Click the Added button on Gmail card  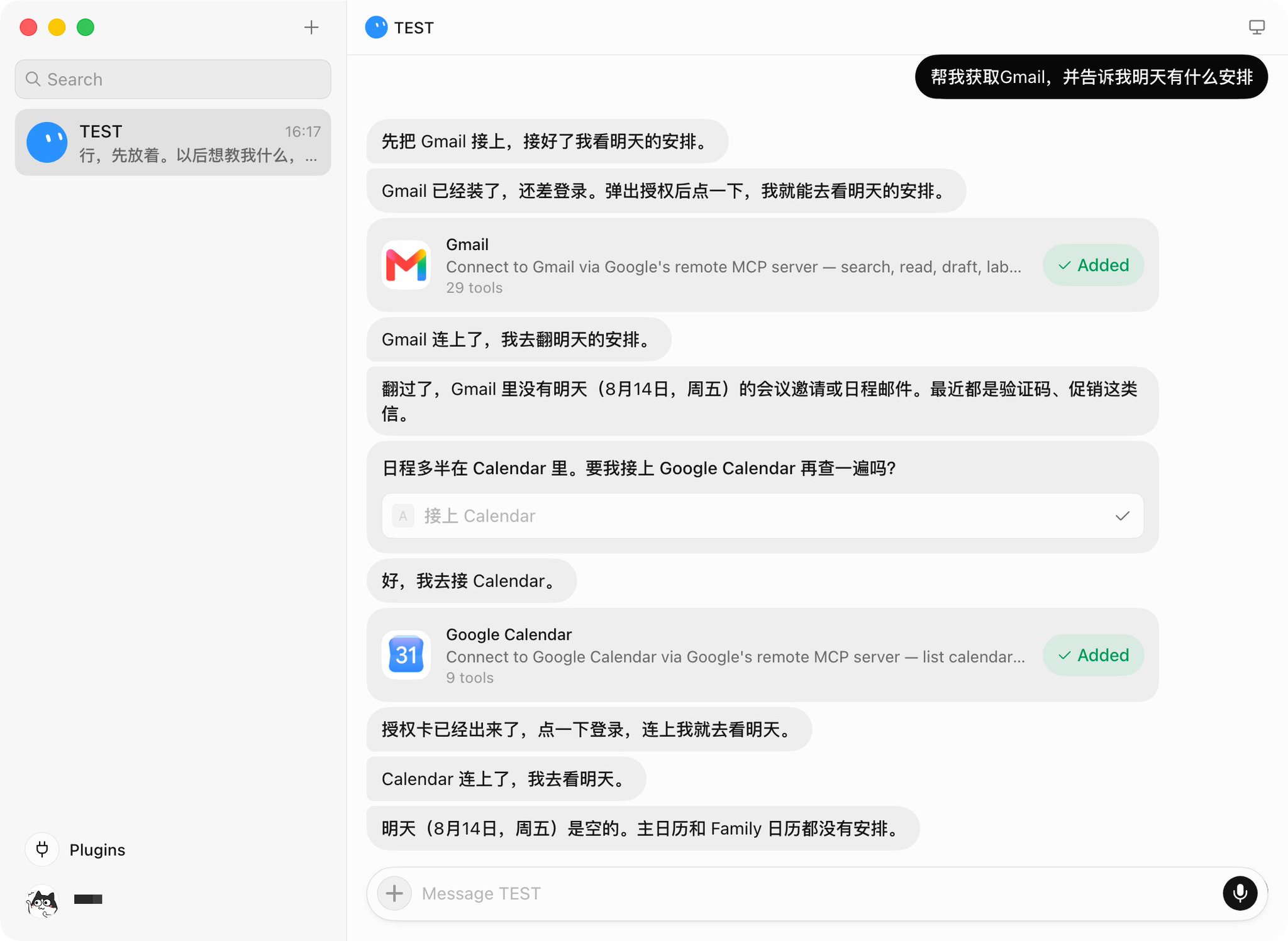(1093, 265)
